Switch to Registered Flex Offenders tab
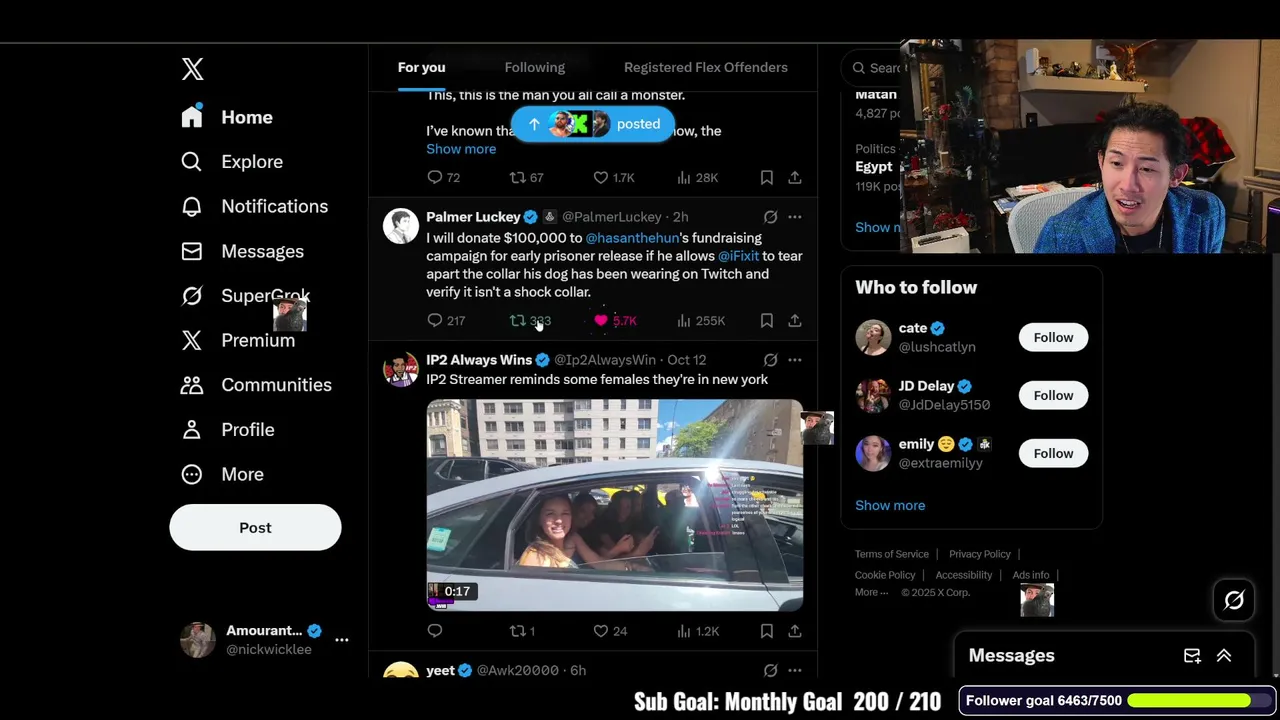Screen dimensions: 1280x720 706,67
